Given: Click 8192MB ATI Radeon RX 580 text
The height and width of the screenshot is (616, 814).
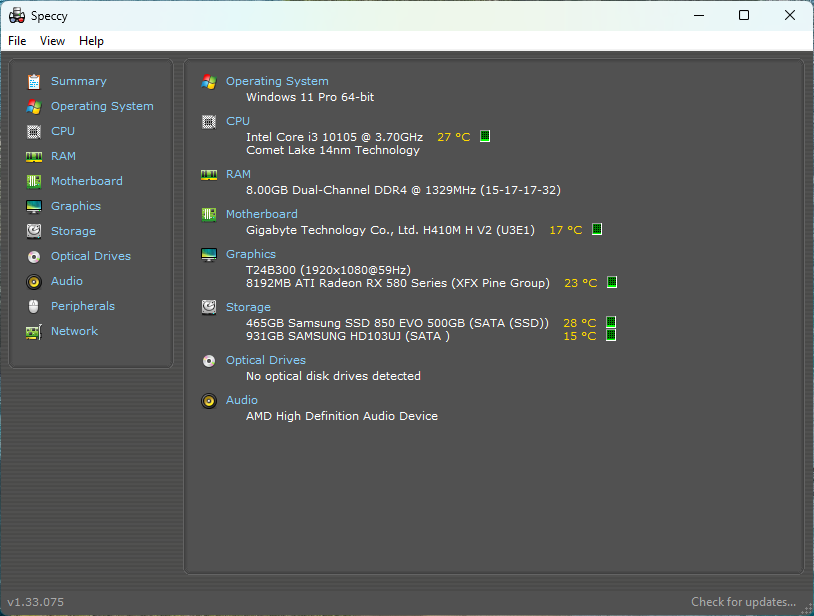Looking at the screenshot, I should click(x=398, y=283).
